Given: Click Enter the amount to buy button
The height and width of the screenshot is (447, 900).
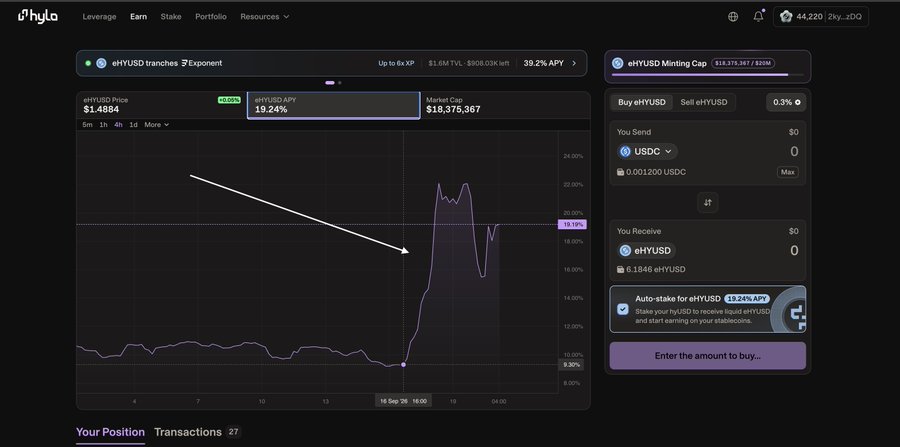Looking at the screenshot, I should [x=708, y=356].
